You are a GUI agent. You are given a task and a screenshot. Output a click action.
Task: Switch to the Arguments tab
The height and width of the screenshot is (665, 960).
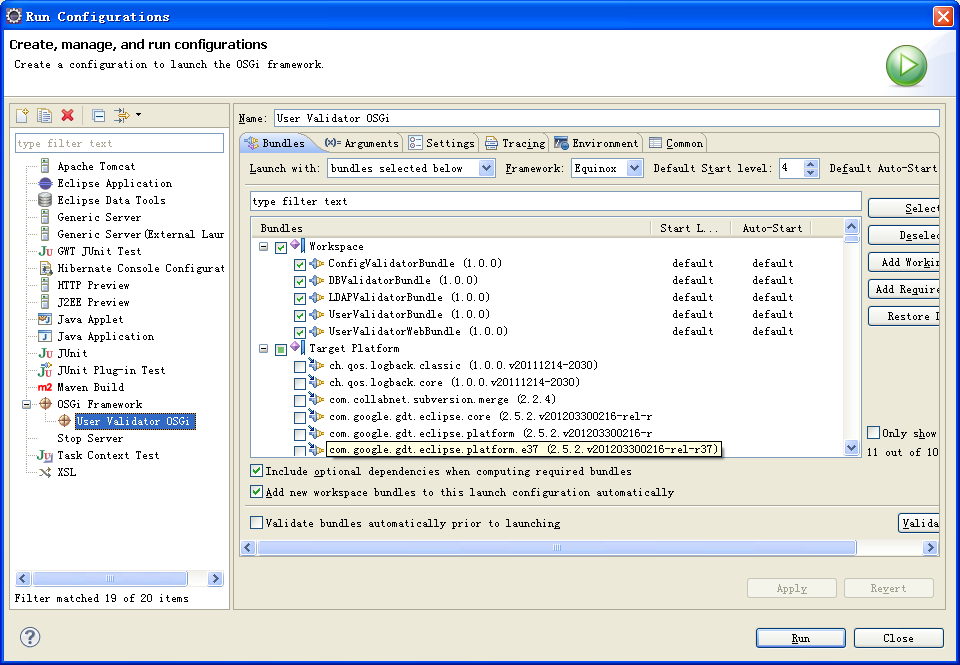[361, 143]
